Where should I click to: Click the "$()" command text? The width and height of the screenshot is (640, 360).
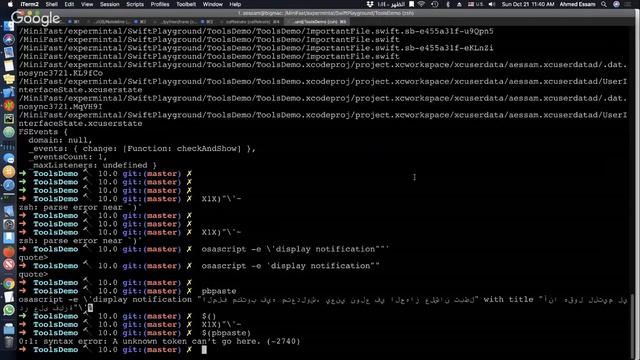pyautogui.click(x=209, y=316)
